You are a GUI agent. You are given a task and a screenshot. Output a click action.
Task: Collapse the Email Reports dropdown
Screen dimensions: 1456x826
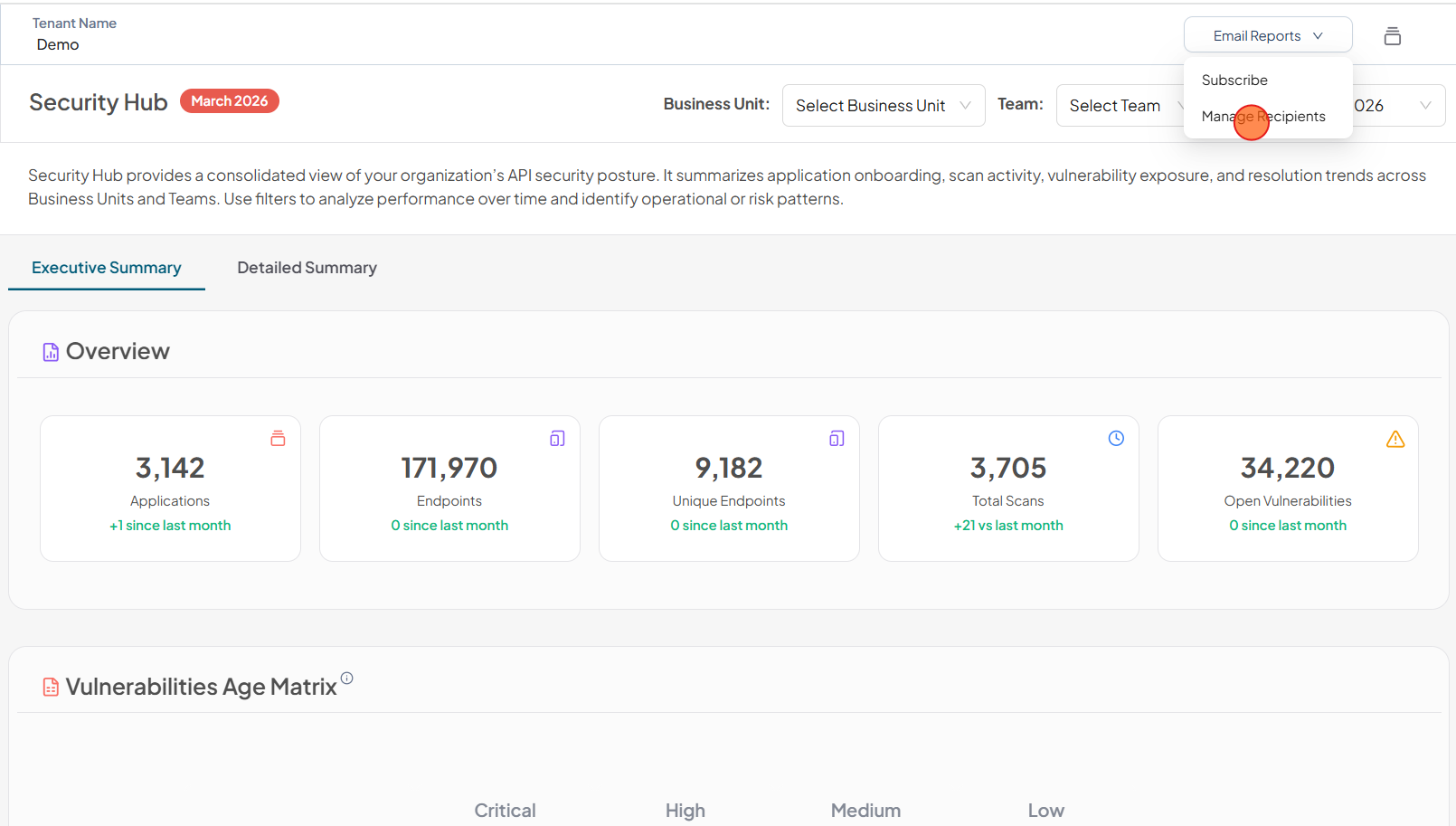pos(1267,36)
